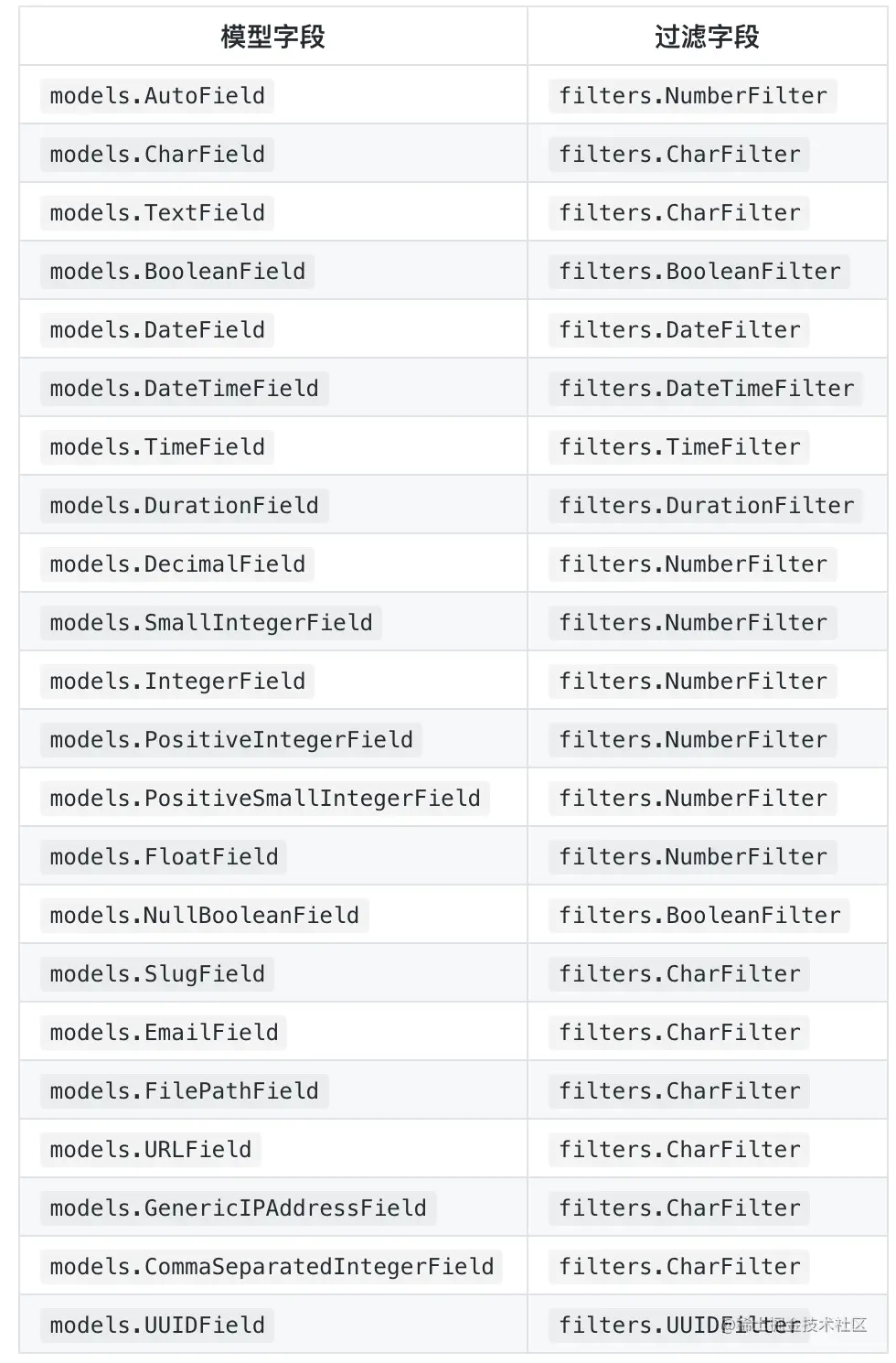
Task: Select the models.SlugField code text
Action: 157,973
